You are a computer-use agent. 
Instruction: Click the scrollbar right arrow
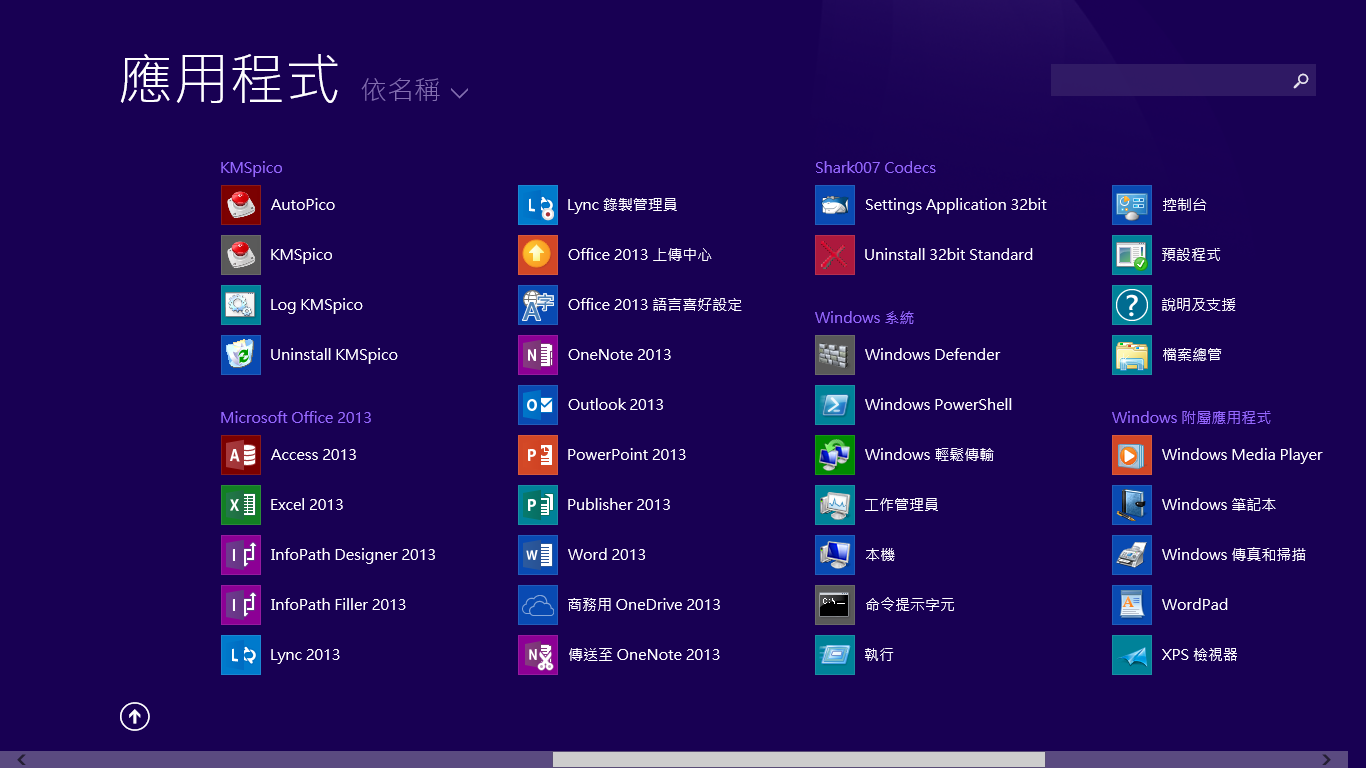[x=1327, y=760]
